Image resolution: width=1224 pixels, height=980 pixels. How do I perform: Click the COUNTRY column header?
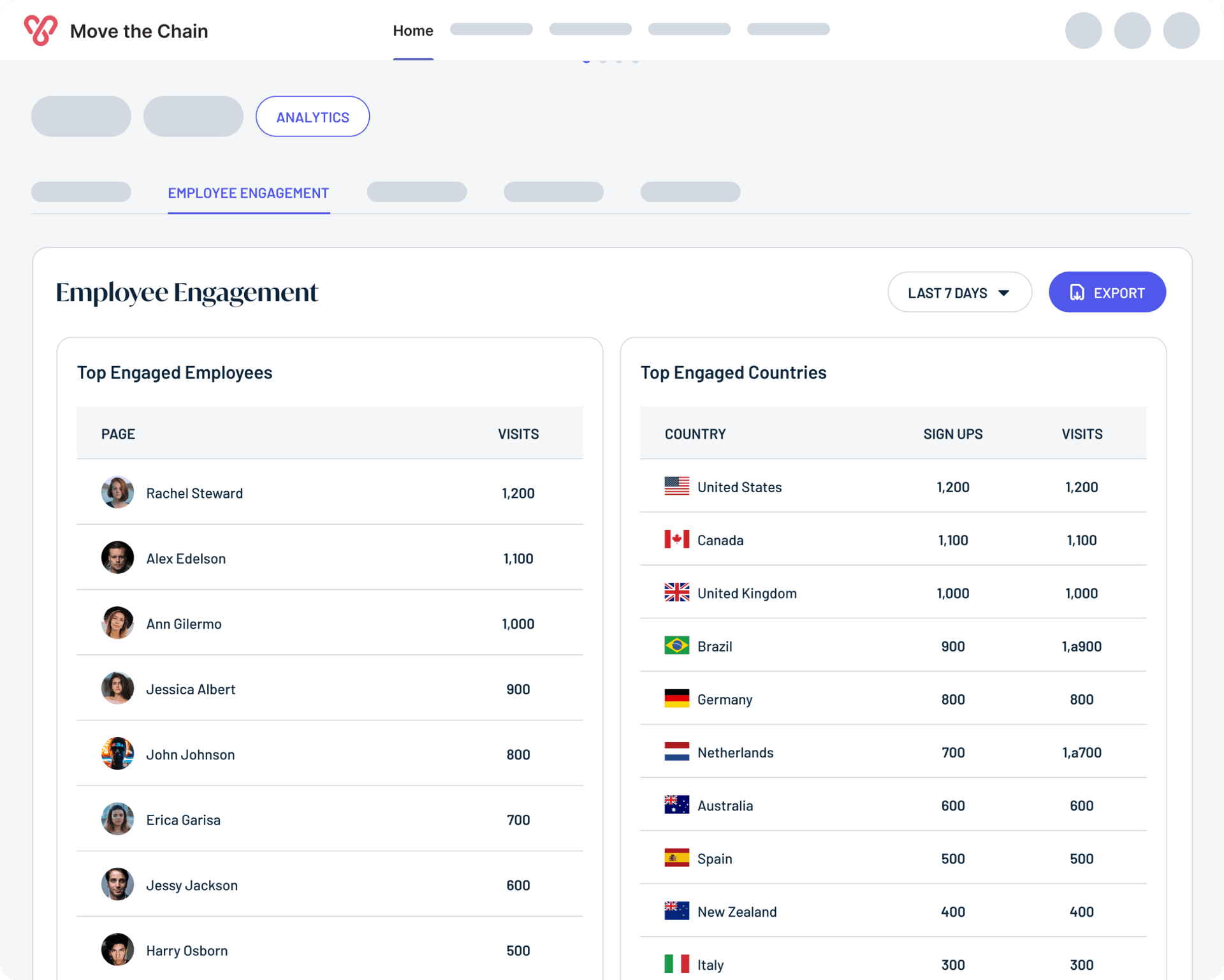point(695,434)
